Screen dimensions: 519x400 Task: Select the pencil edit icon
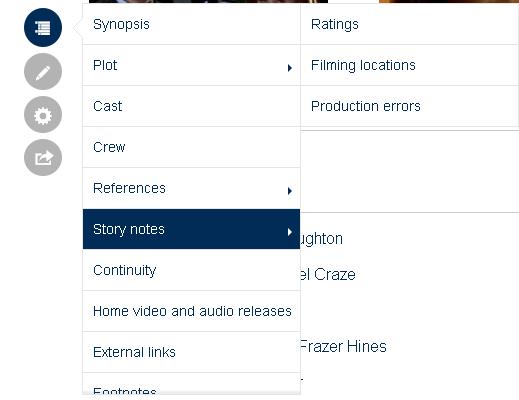click(43, 71)
